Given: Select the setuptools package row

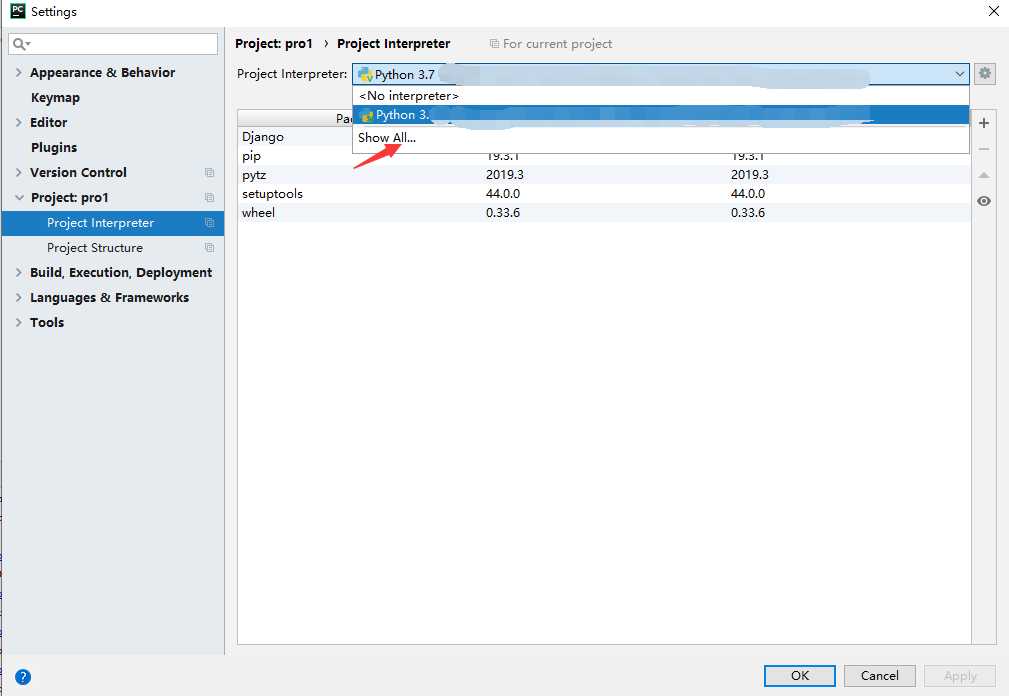Looking at the screenshot, I should point(604,194).
